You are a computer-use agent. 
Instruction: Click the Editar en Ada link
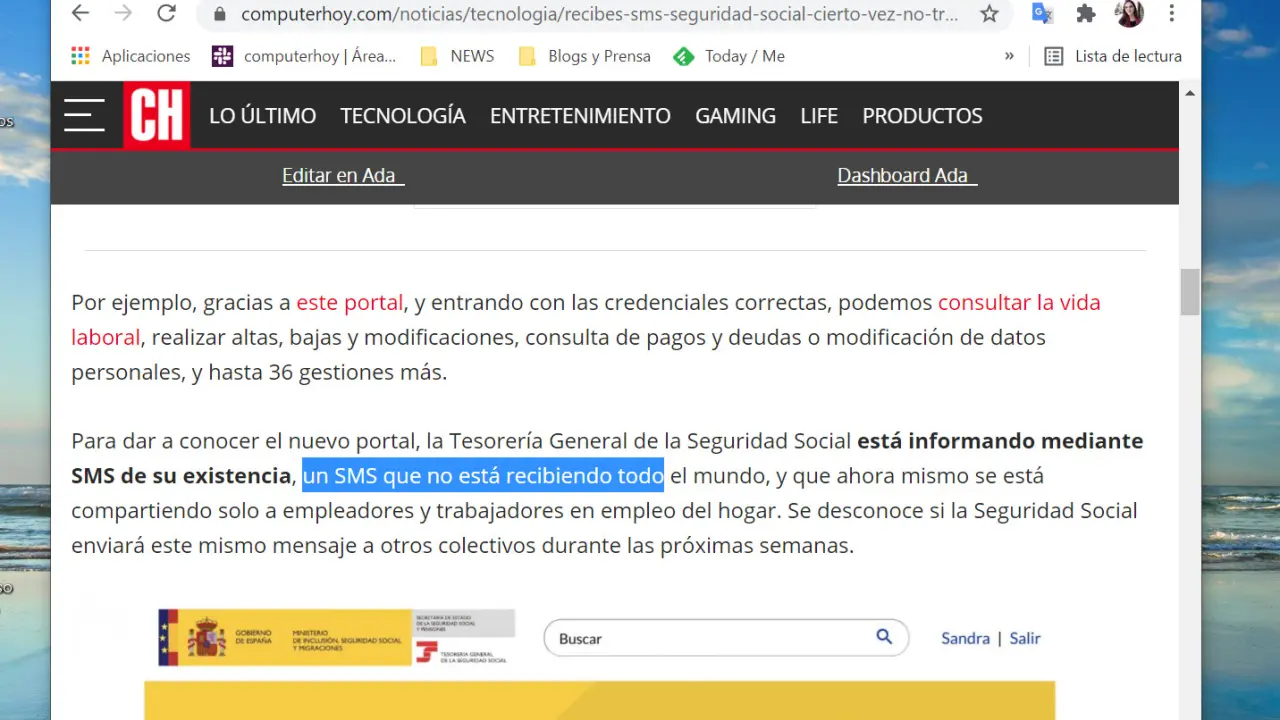[x=342, y=176]
